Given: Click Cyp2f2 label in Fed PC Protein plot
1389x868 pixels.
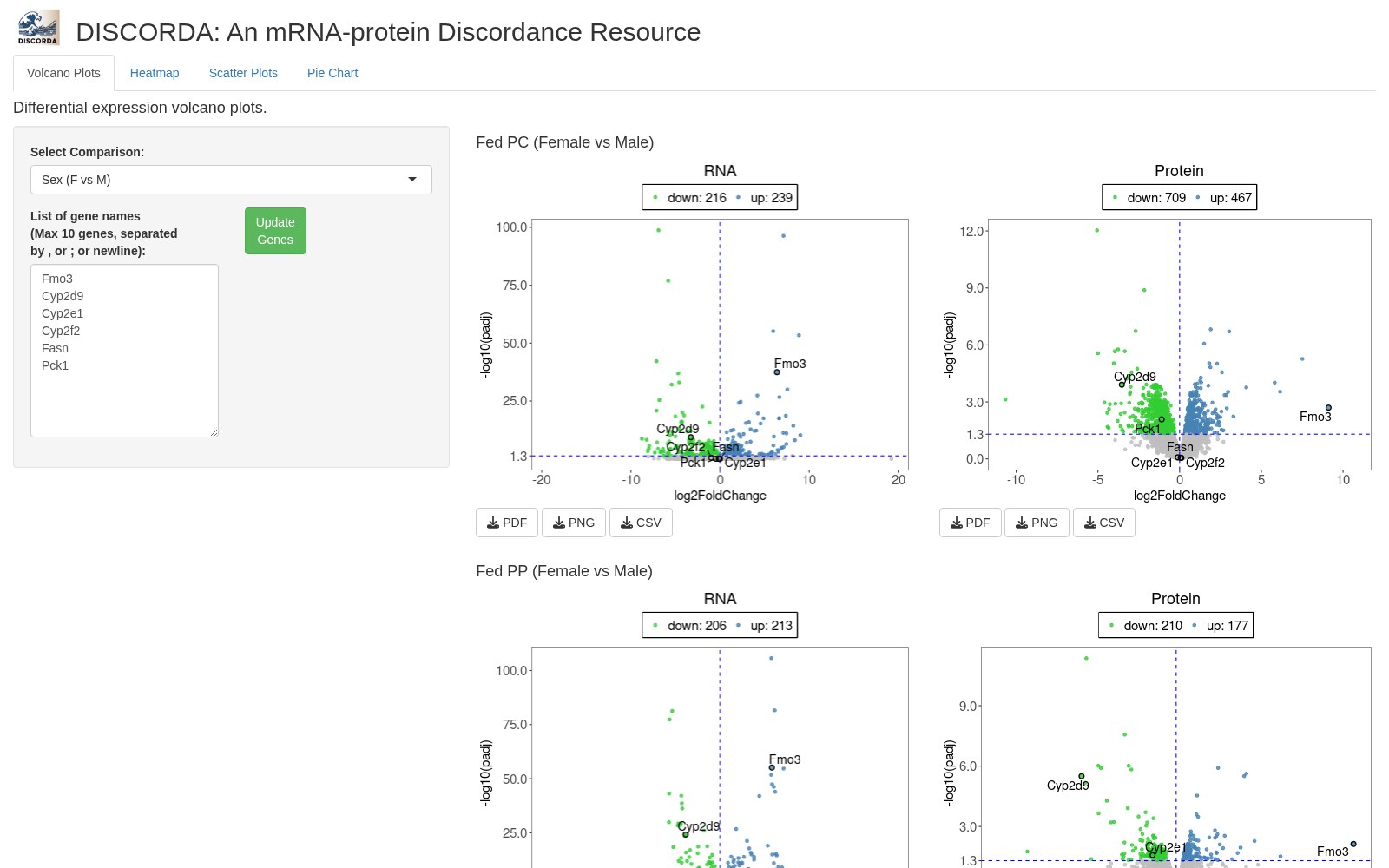Looking at the screenshot, I should 1205,463.
